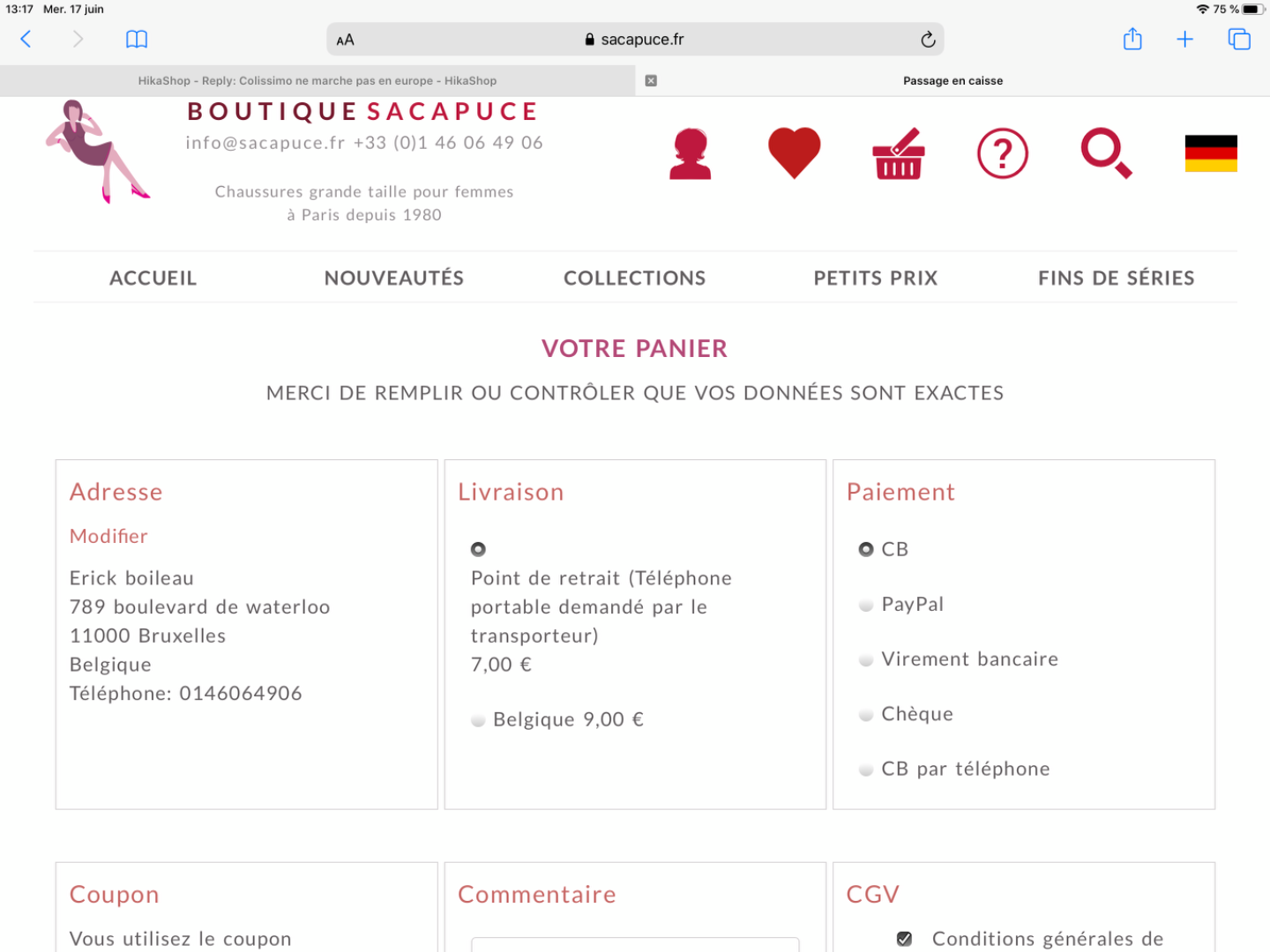Switch language with the German flag
This screenshot has width=1270, height=952.
[1211, 153]
